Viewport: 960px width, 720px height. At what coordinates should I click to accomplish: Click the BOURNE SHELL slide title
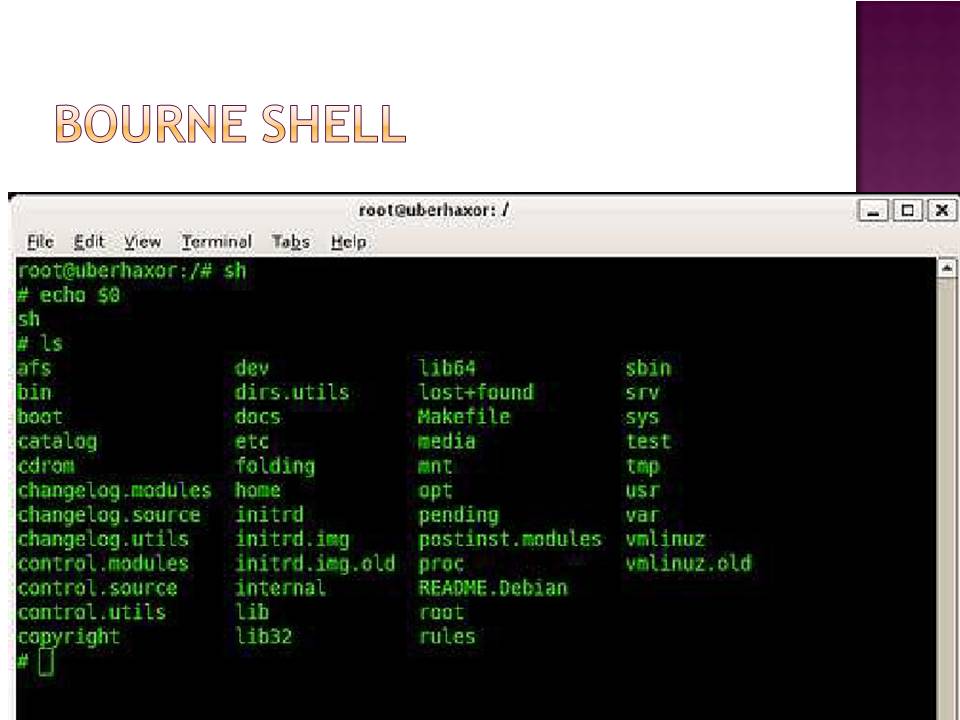click(228, 126)
